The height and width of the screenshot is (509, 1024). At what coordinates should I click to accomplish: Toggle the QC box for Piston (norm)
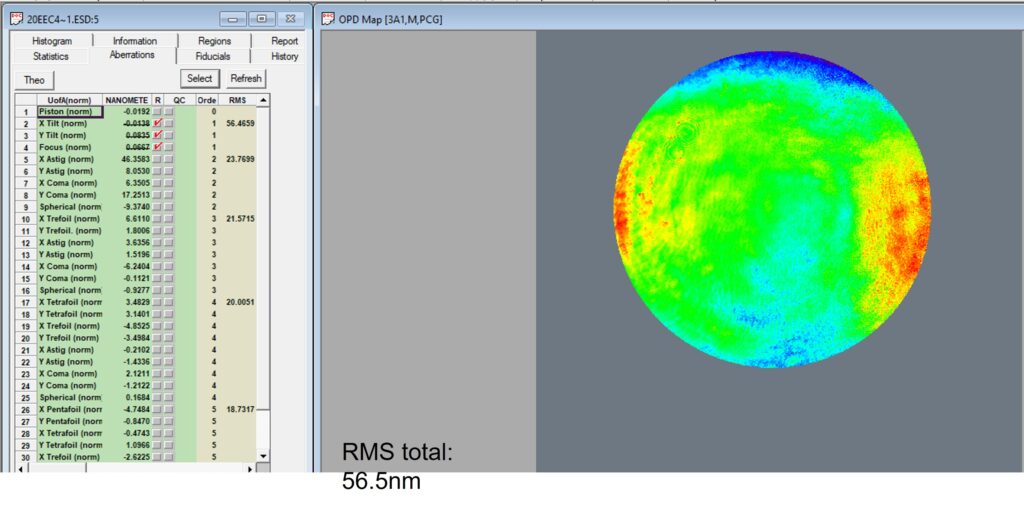click(x=169, y=112)
